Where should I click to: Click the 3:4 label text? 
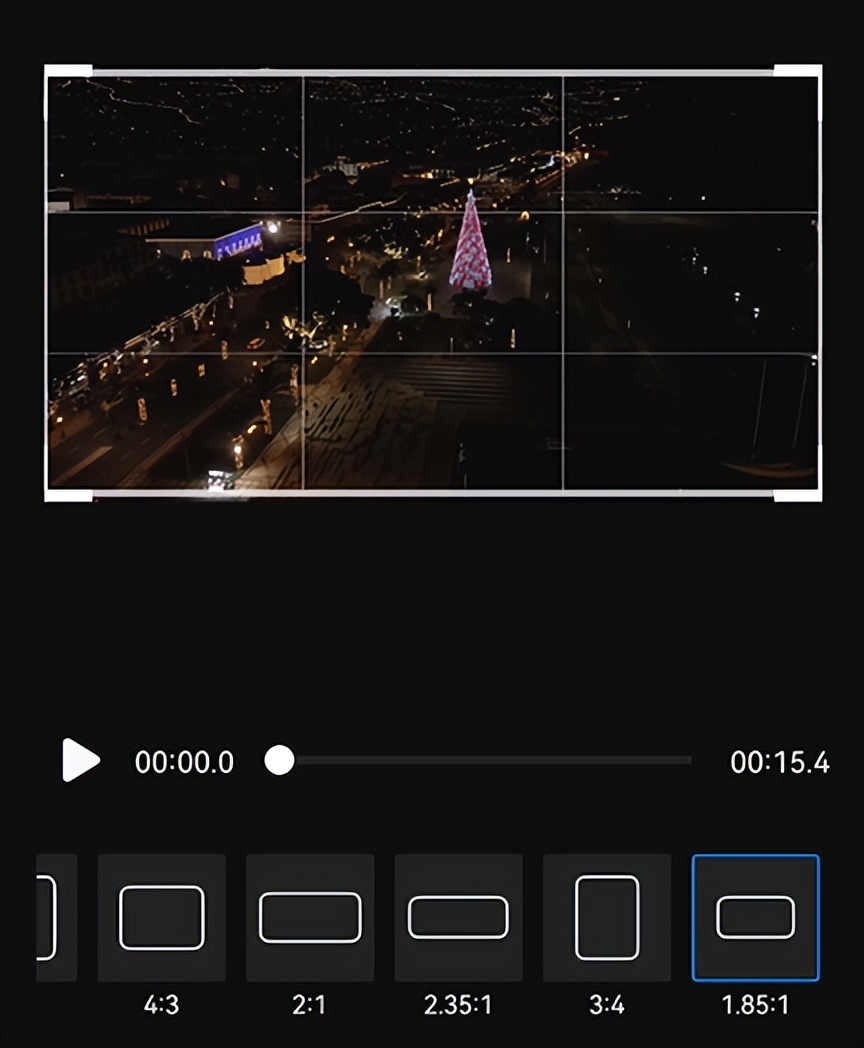pos(607,1005)
